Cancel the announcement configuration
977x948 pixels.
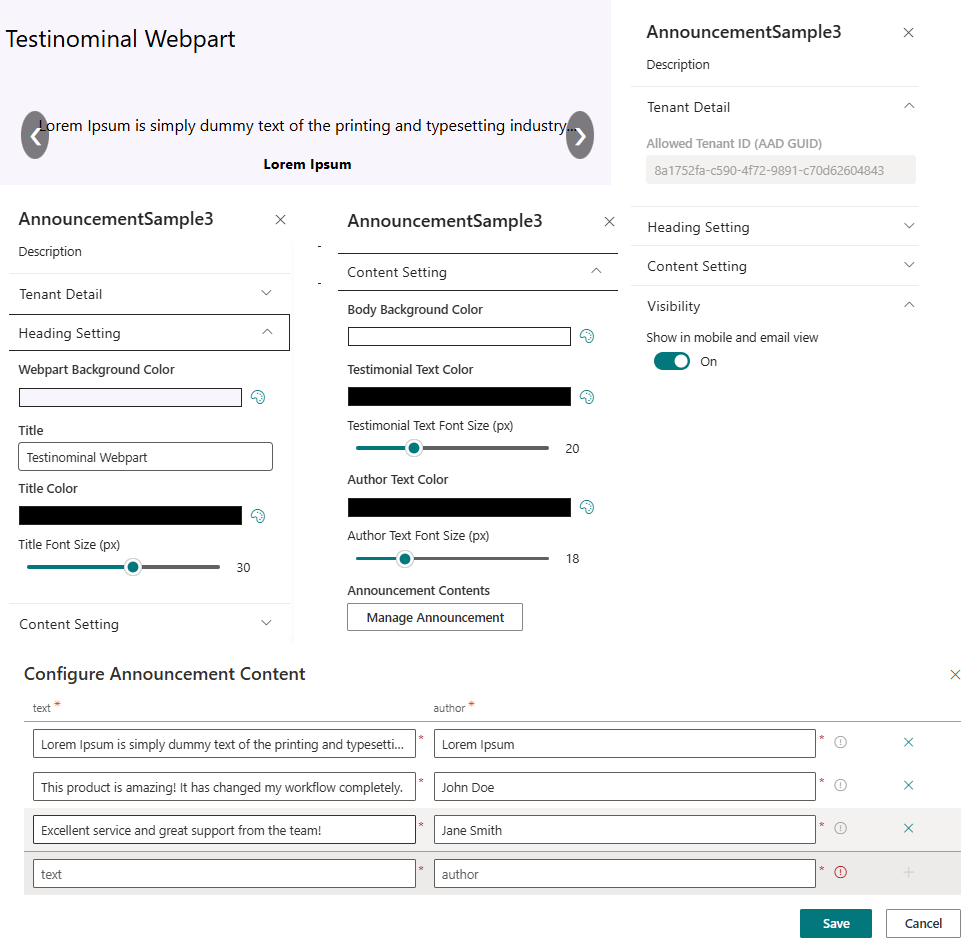[923, 923]
